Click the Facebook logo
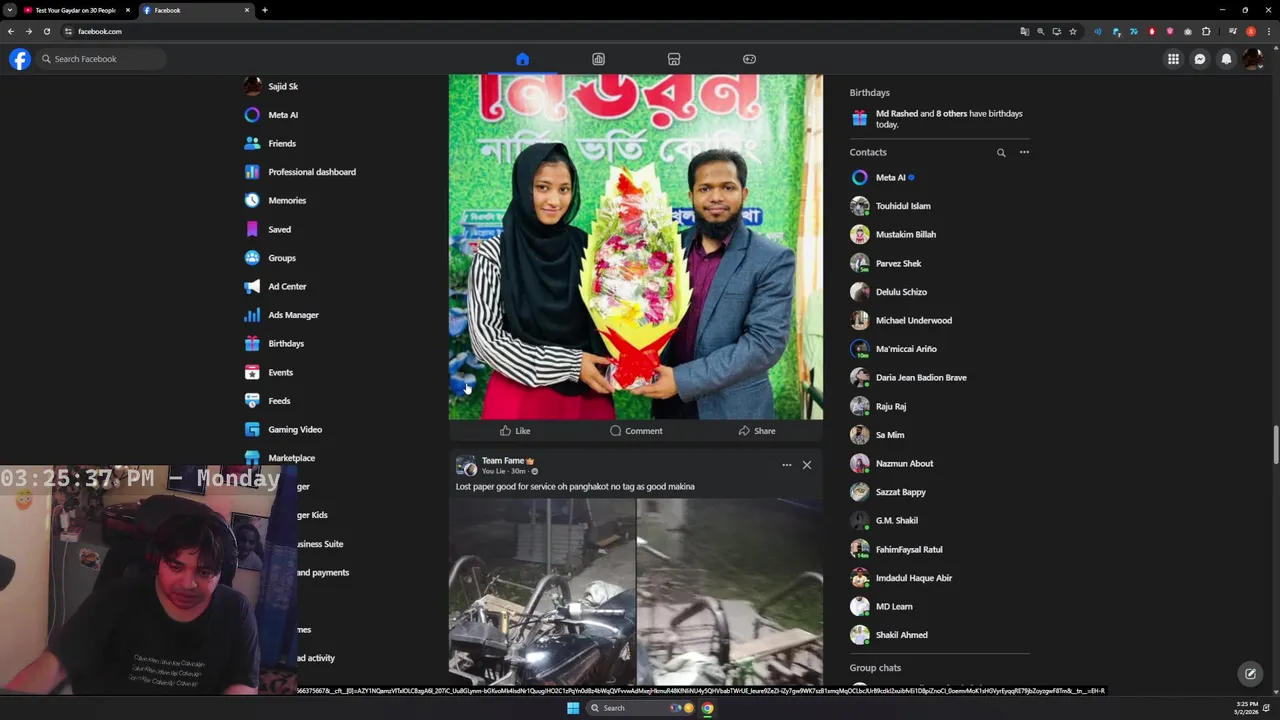 click(20, 59)
